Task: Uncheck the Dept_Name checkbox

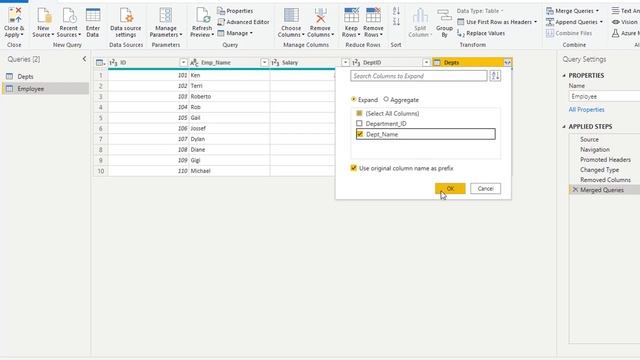Action: point(360,134)
